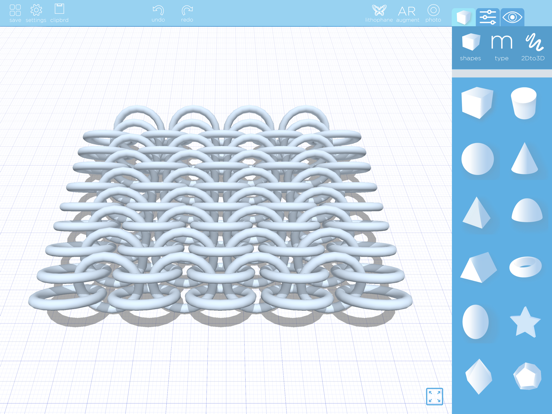The image size is (552, 414).
Task: Add a cylinder shape
Action: point(524,103)
